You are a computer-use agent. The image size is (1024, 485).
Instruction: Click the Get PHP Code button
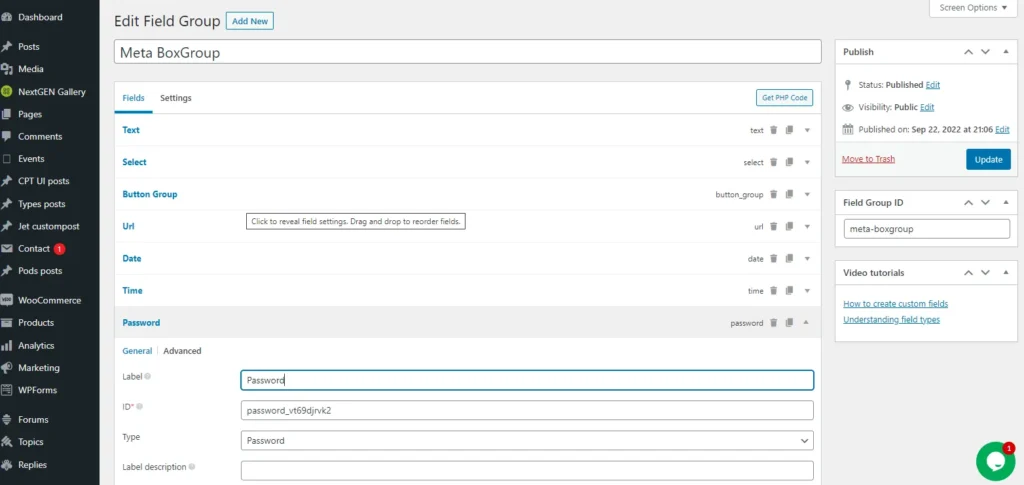(784, 98)
